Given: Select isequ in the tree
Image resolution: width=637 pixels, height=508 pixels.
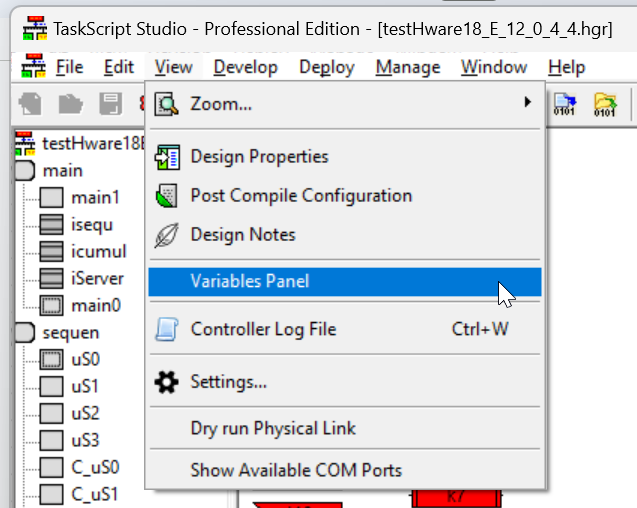Looking at the screenshot, I should (x=92, y=225).
